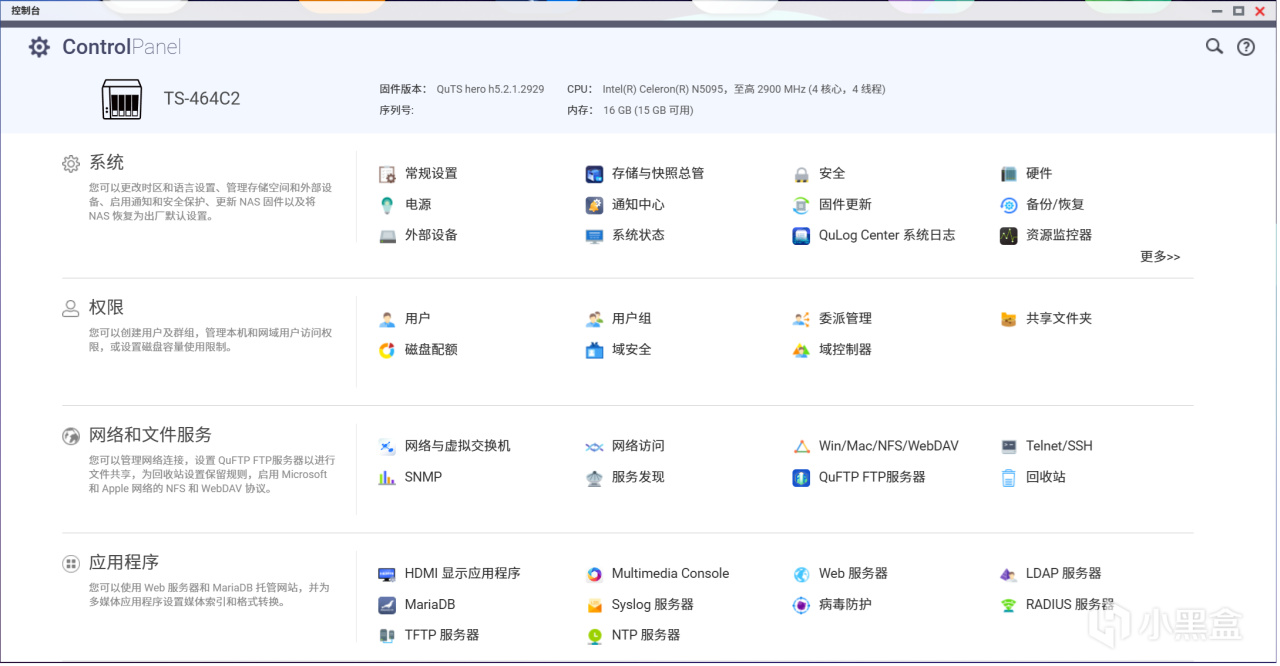Open the Multimedia Console icon
The height and width of the screenshot is (666, 1280).
594,575
